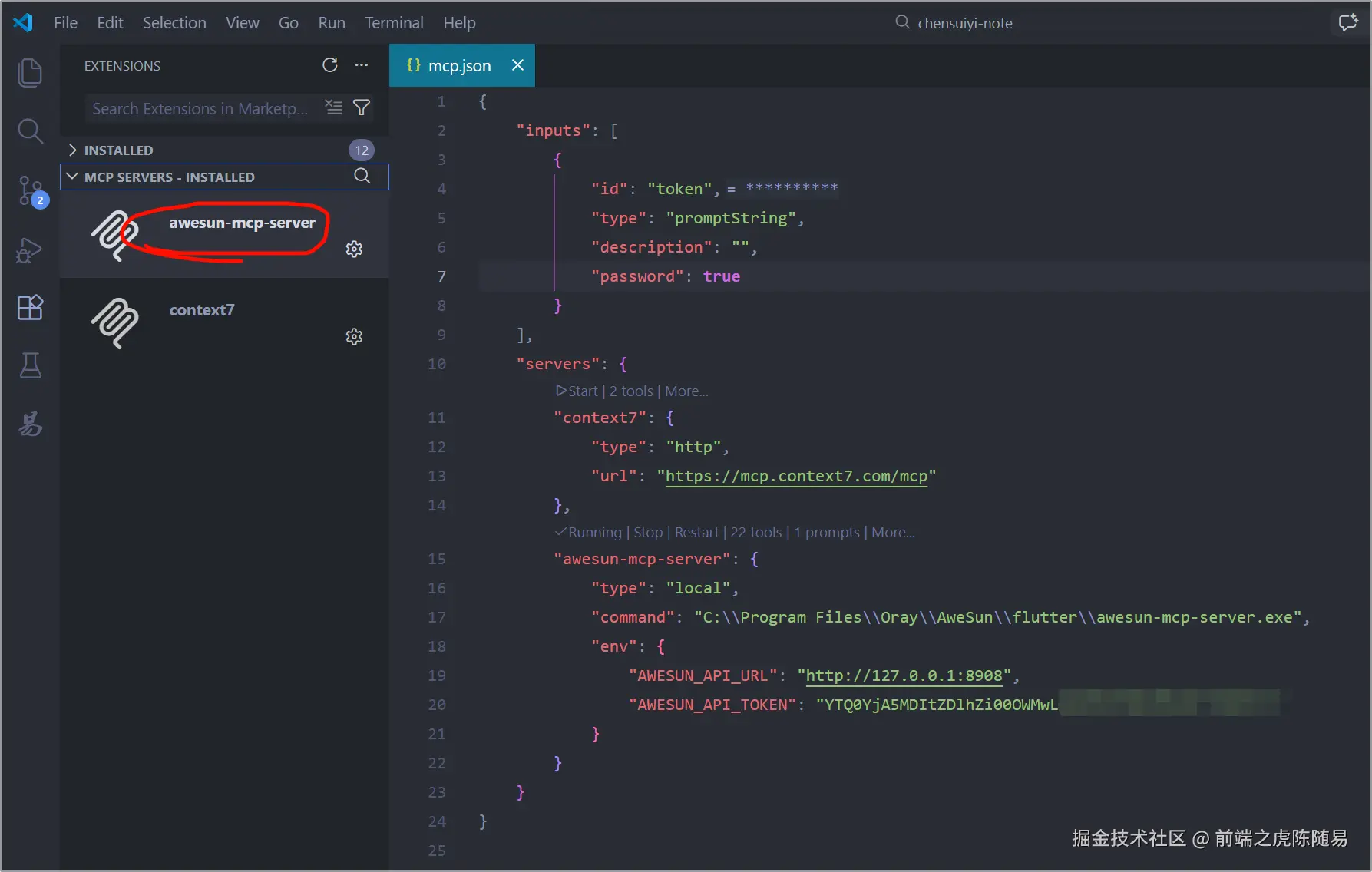
Task: Open the Go menu
Action: tap(288, 23)
